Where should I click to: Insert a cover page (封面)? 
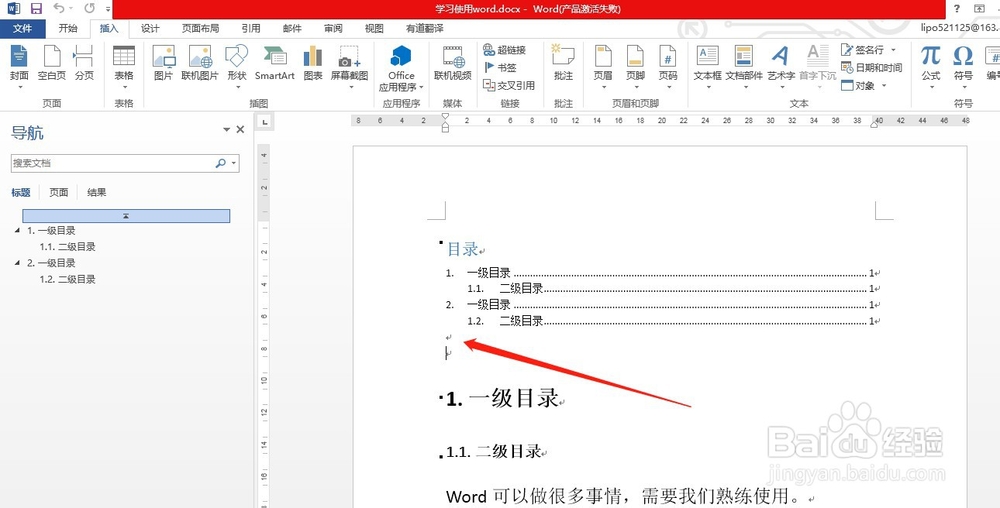pyautogui.click(x=19, y=64)
